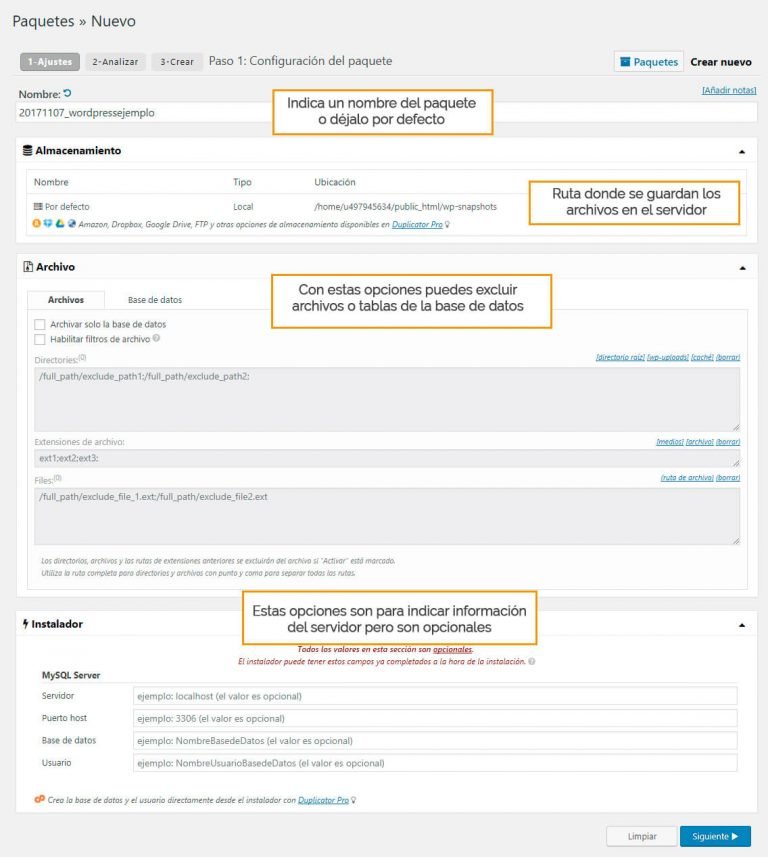Select the Archivos tab

(x=66, y=299)
